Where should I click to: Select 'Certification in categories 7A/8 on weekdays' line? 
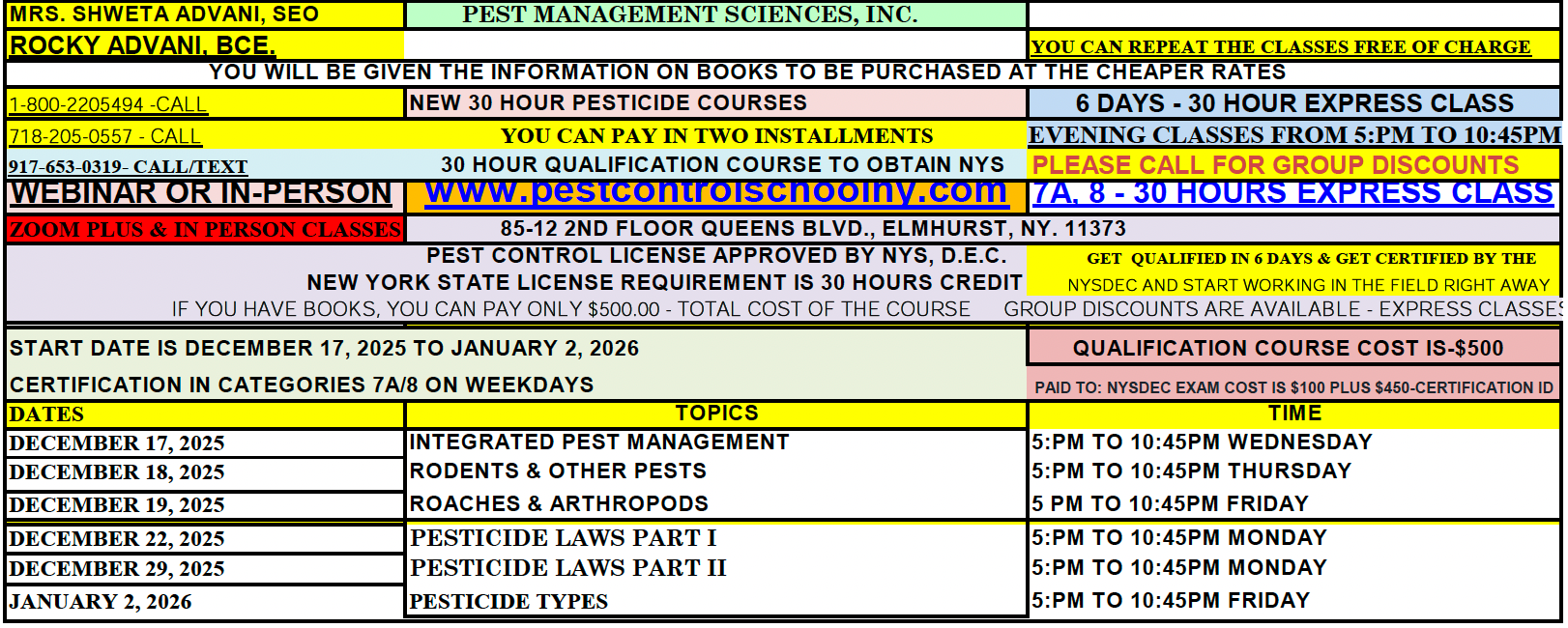click(x=302, y=385)
